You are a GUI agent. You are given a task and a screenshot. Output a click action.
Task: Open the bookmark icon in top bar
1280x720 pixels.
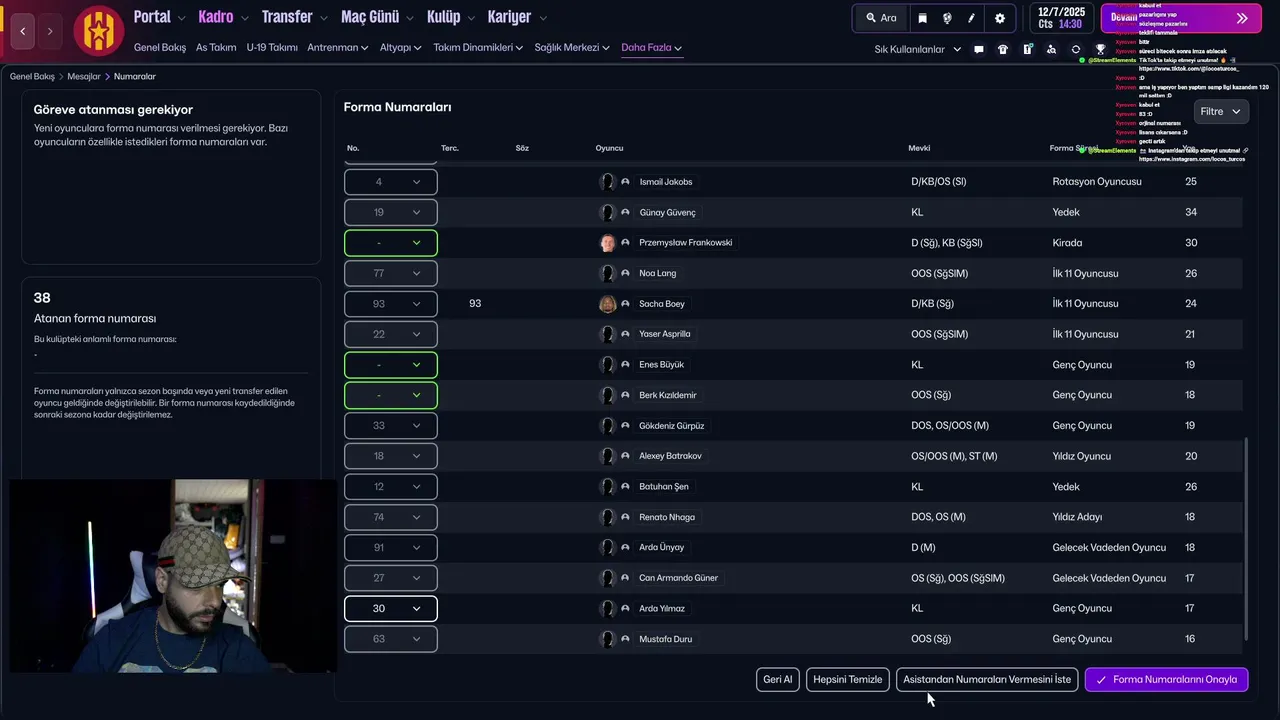[922, 18]
